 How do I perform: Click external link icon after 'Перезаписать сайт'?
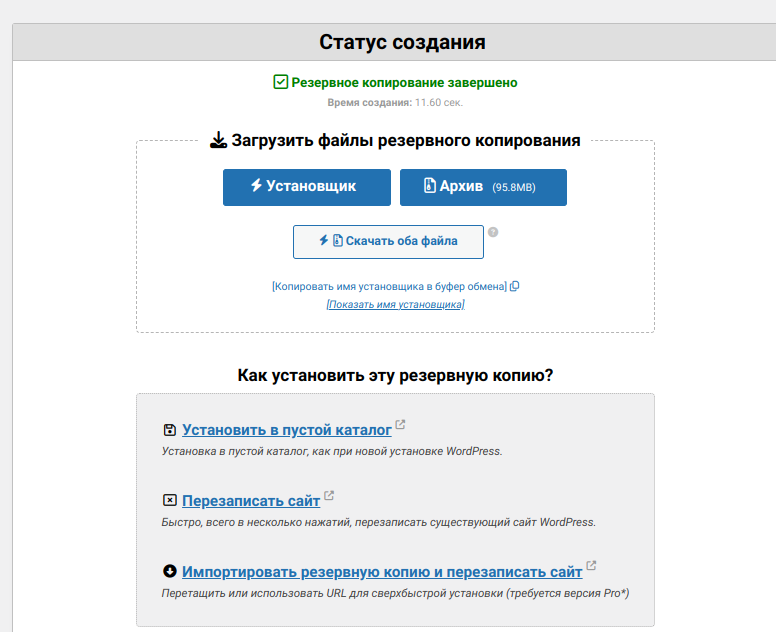[x=329, y=495]
